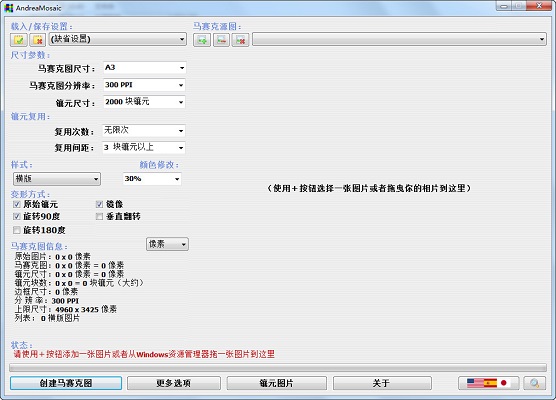
Task: Uncheck the 镜像 checkbox
Action: tap(99, 204)
